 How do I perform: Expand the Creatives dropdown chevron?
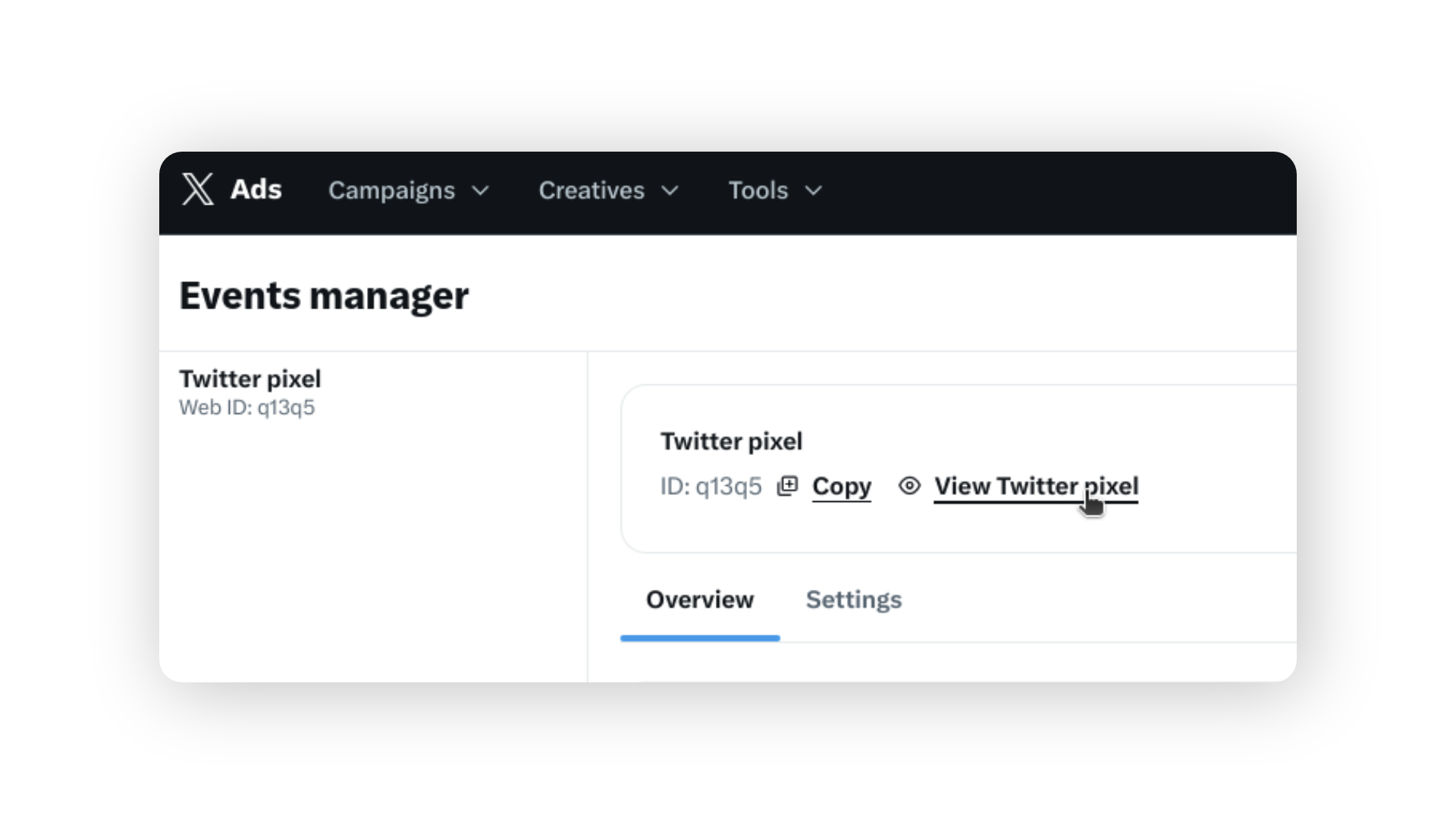(x=670, y=191)
